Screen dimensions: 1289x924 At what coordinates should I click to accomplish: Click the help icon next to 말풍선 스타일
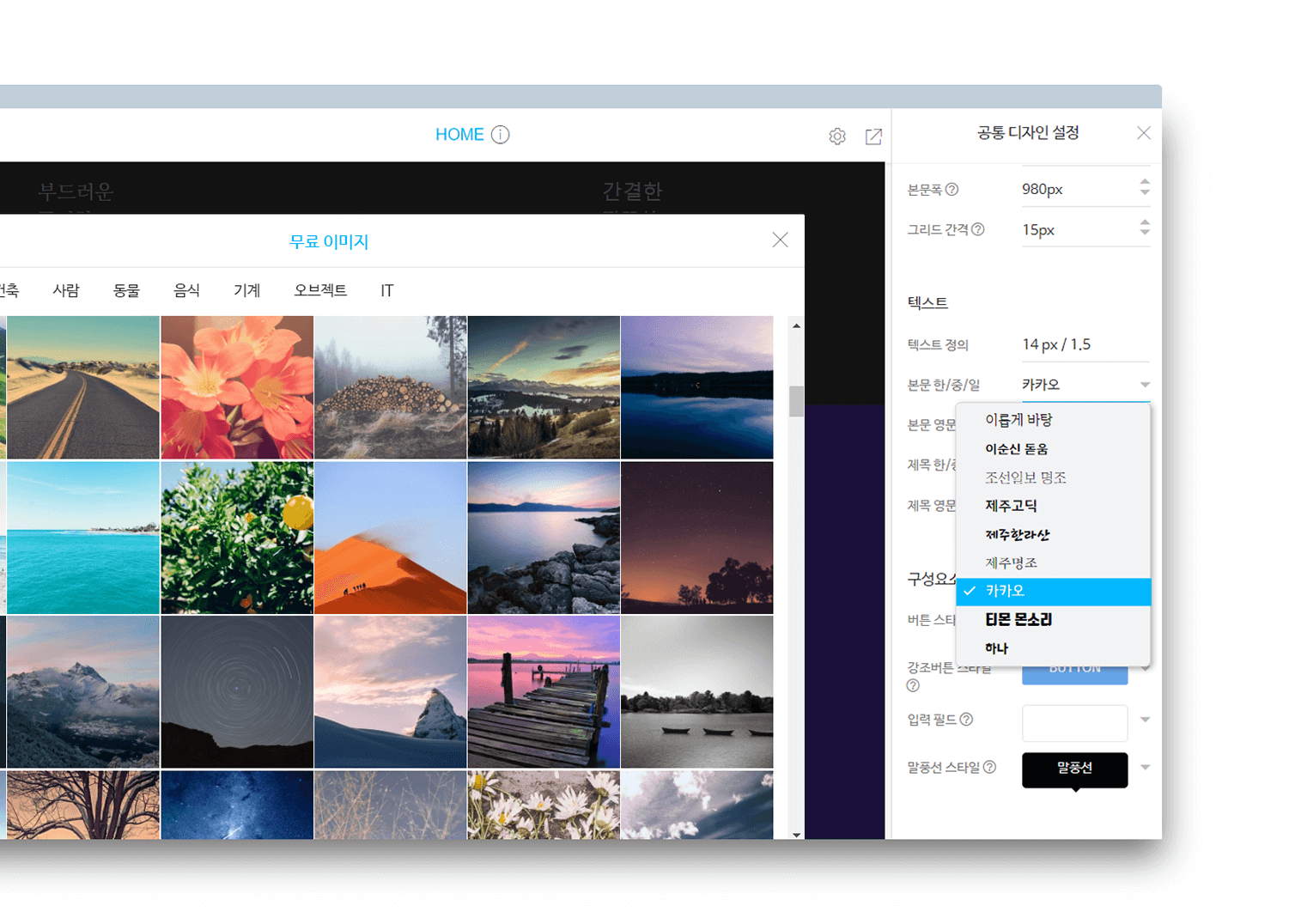989,768
